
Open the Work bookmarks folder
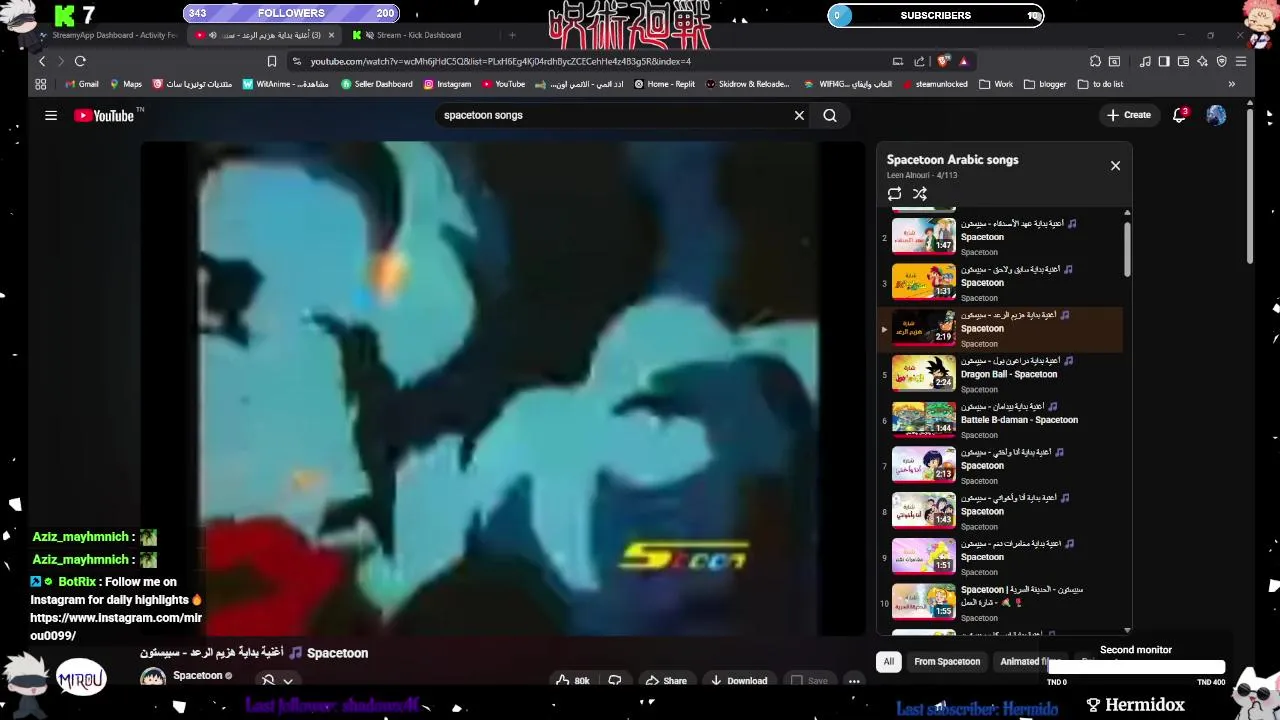tap(996, 84)
